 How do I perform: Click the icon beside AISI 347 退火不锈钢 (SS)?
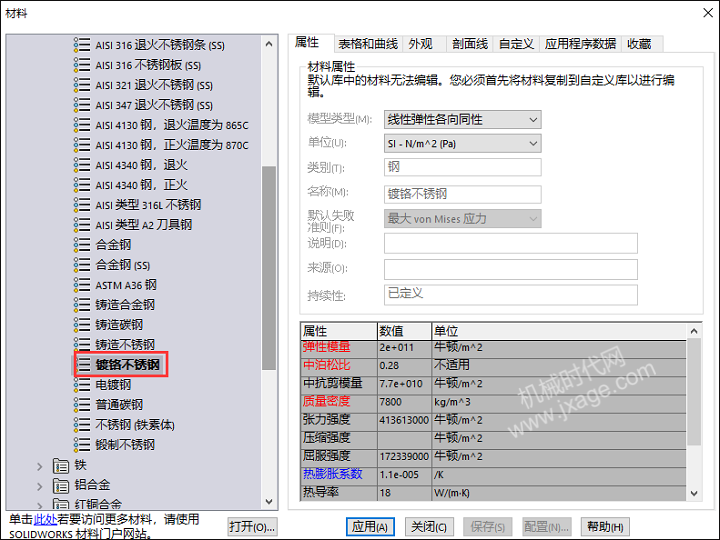click(x=82, y=105)
